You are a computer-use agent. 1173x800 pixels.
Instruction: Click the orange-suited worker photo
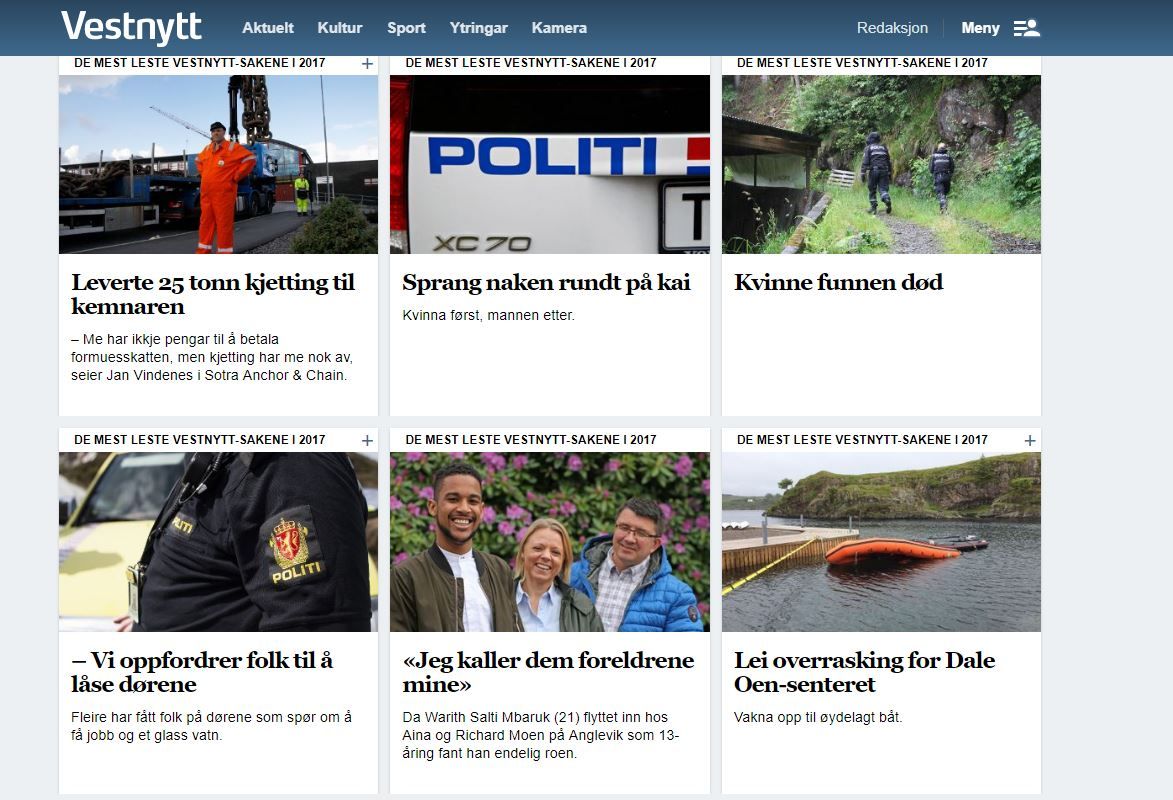[218, 164]
